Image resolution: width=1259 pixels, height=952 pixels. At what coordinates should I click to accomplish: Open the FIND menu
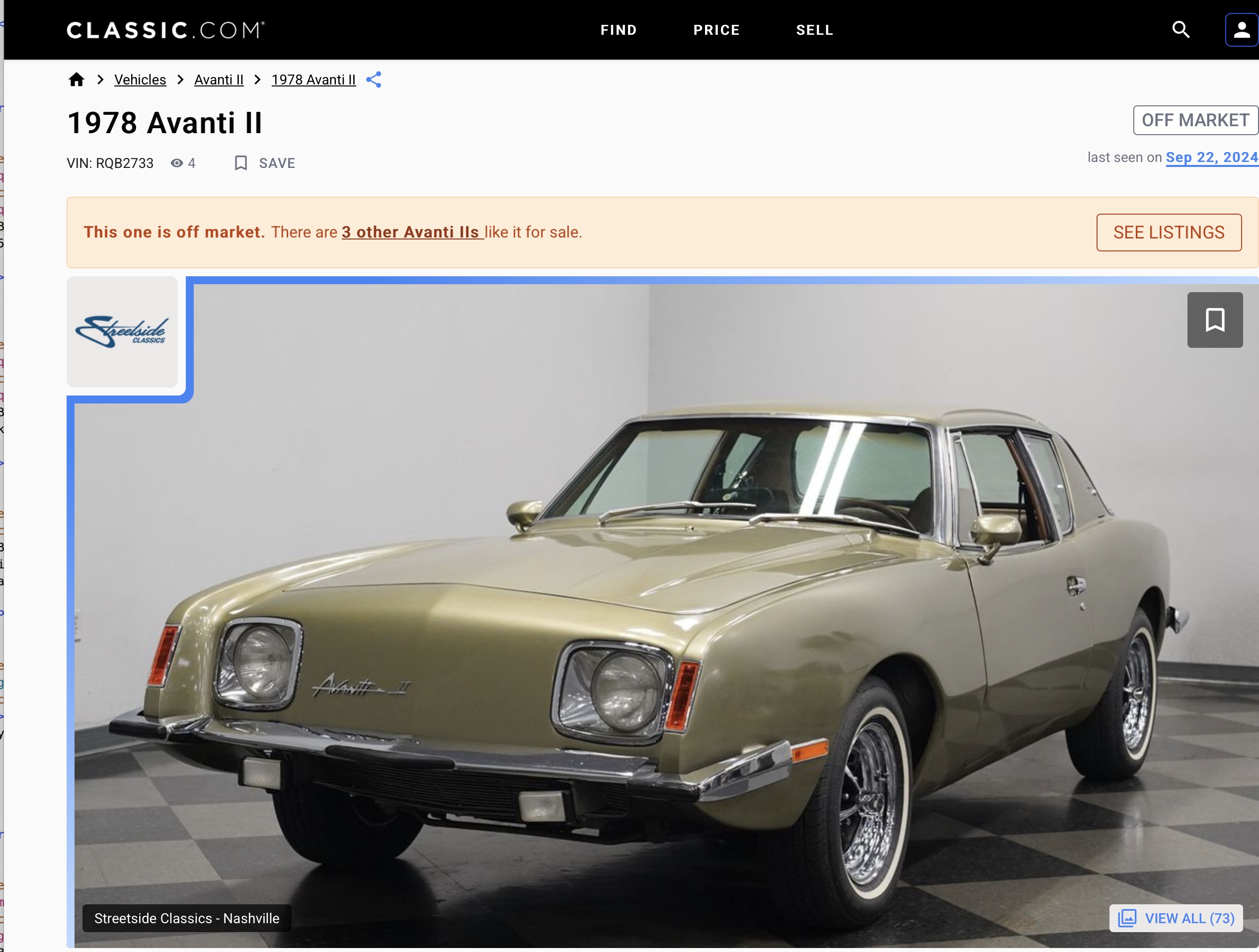click(618, 30)
